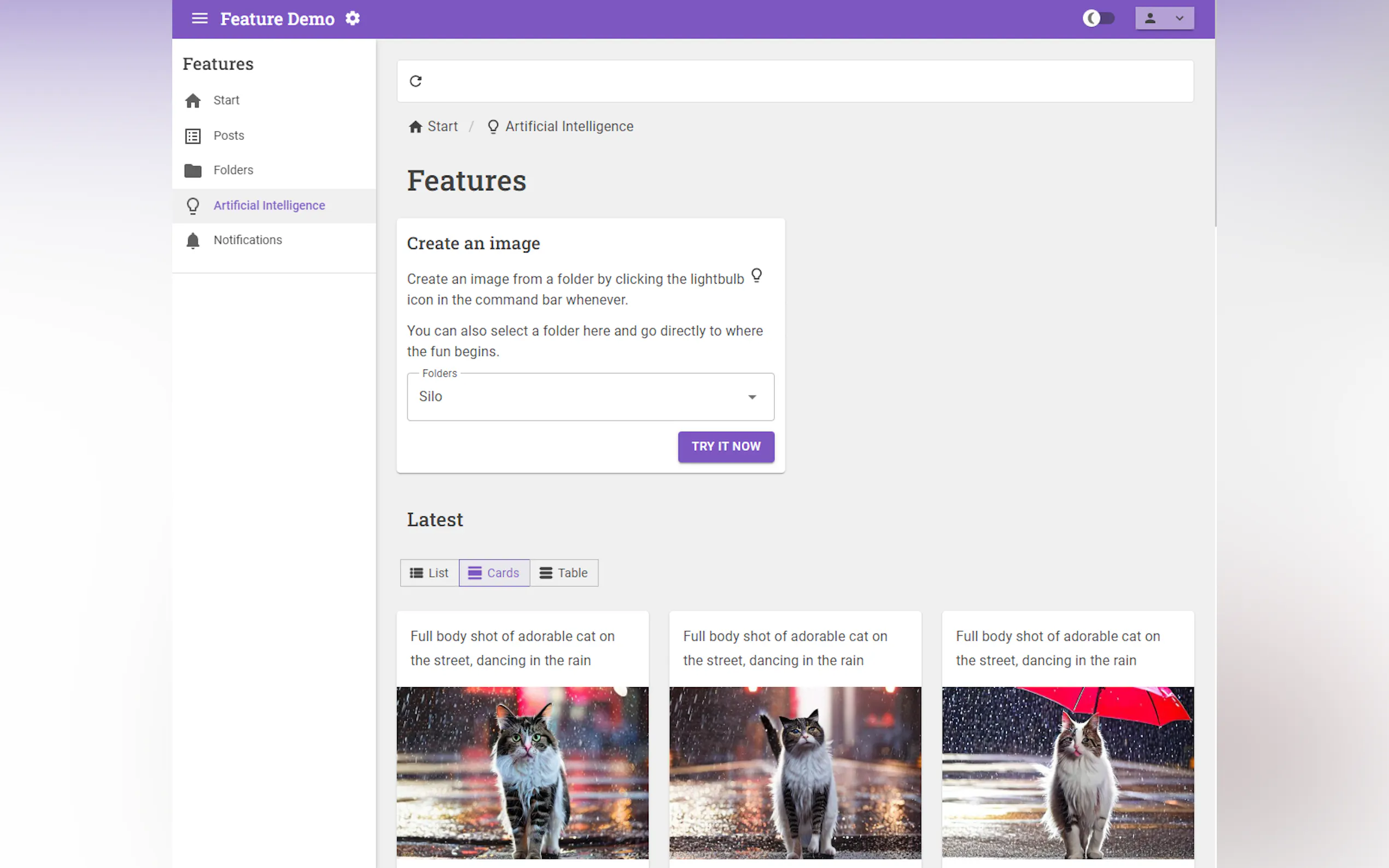Expand the user account menu
Image resolution: width=1389 pixels, height=868 pixels.
tap(1164, 19)
